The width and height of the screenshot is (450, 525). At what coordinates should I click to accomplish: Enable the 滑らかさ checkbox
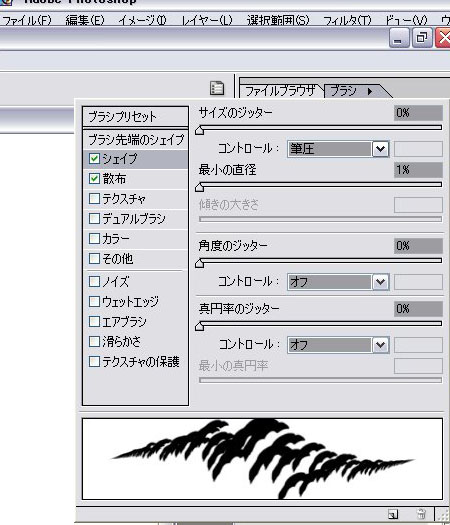pos(94,342)
